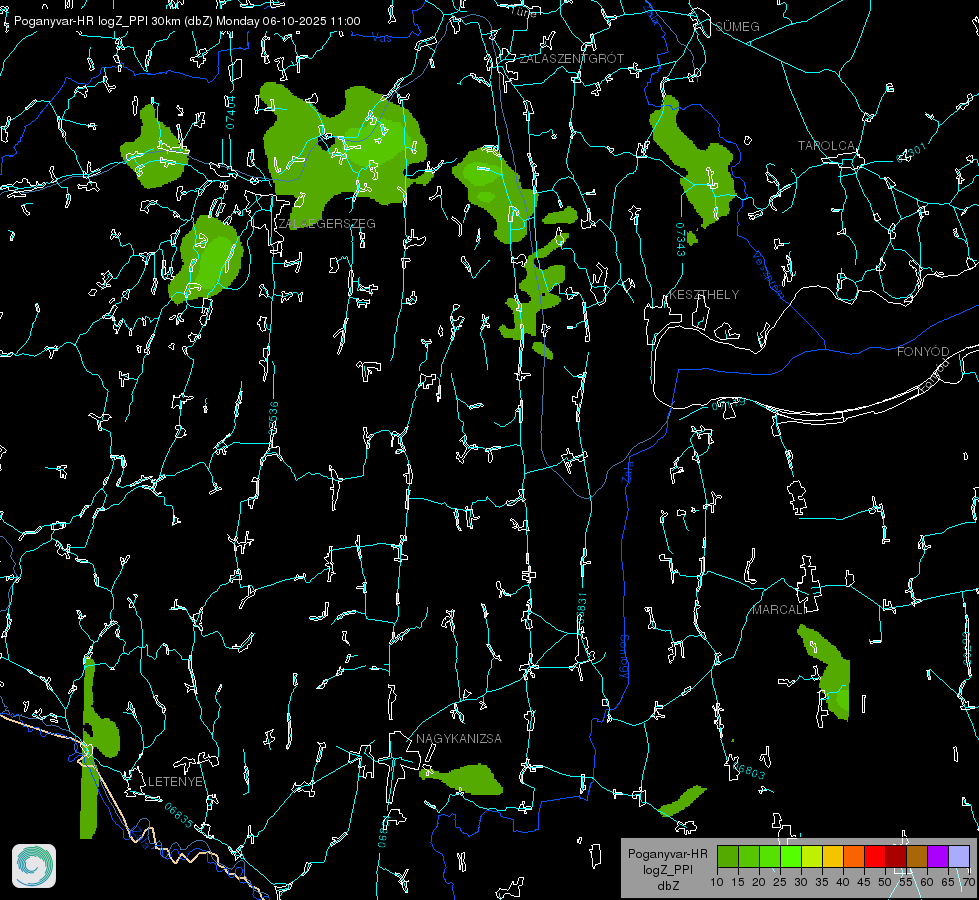Click the logZ_PPI legend label
The height and width of the screenshot is (900, 979).
click(667, 869)
